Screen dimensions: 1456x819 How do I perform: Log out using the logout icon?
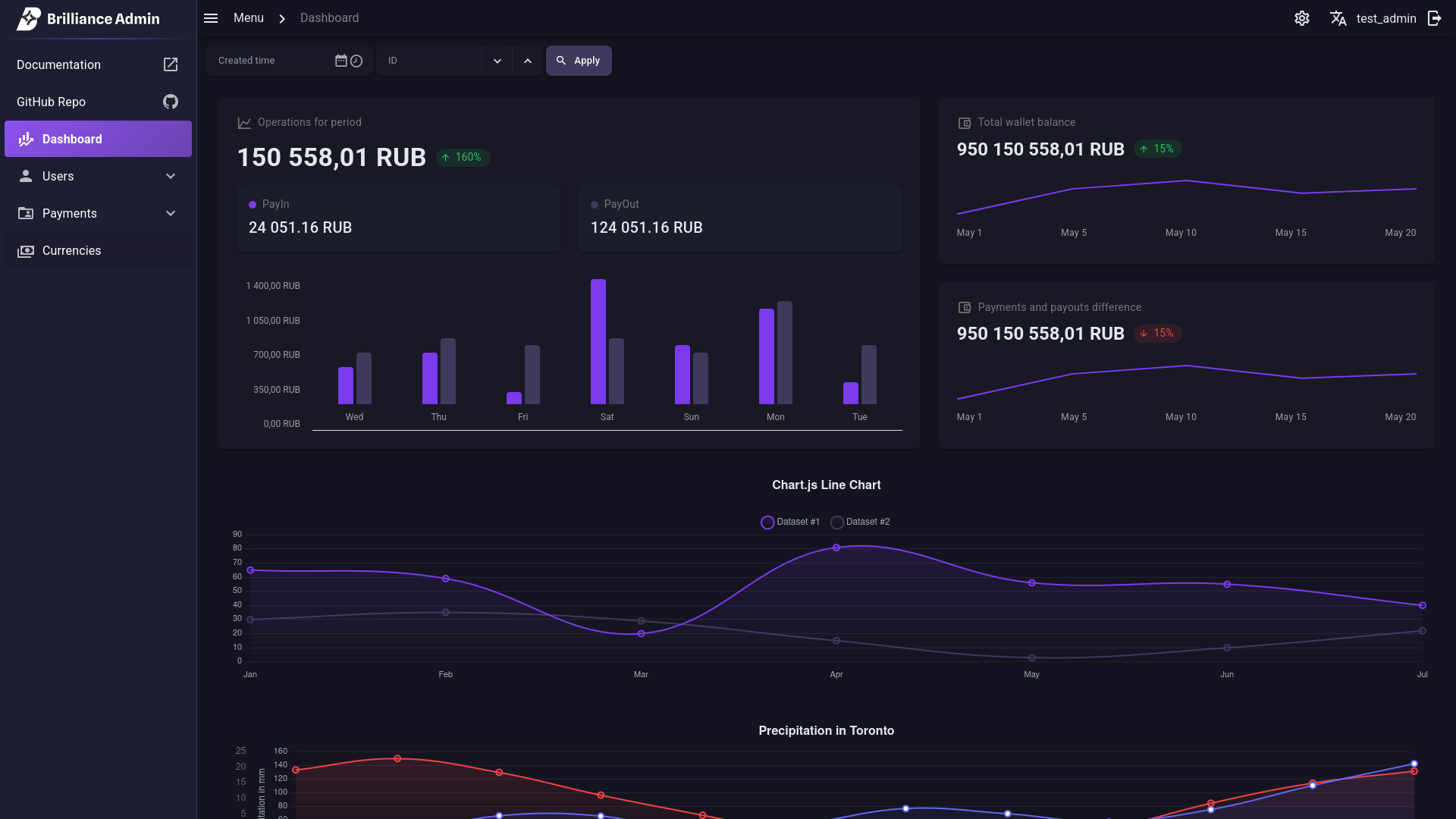(1434, 18)
